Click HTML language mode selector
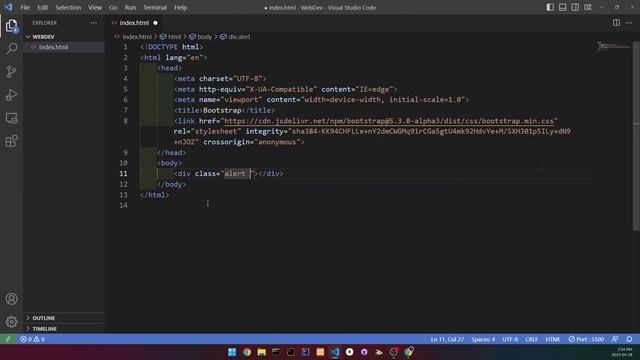Image resolution: width=640 pixels, height=360 pixels. point(553,339)
